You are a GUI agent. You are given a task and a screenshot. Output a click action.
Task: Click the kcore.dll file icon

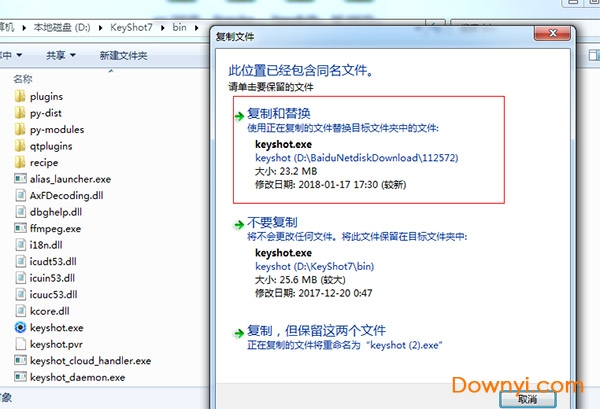click(x=20, y=311)
